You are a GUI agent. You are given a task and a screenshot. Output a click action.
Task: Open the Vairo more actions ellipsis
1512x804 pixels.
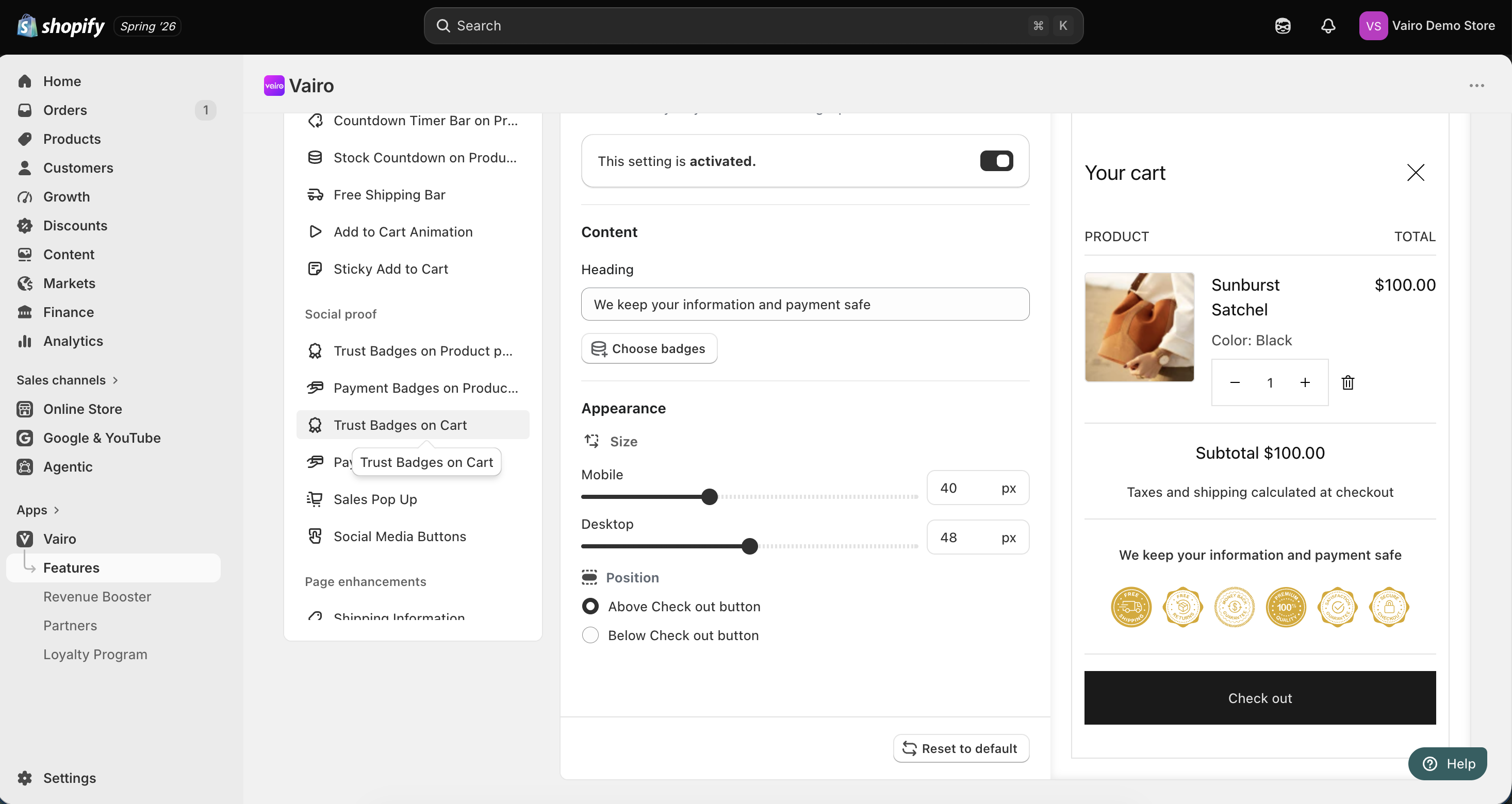1476,86
